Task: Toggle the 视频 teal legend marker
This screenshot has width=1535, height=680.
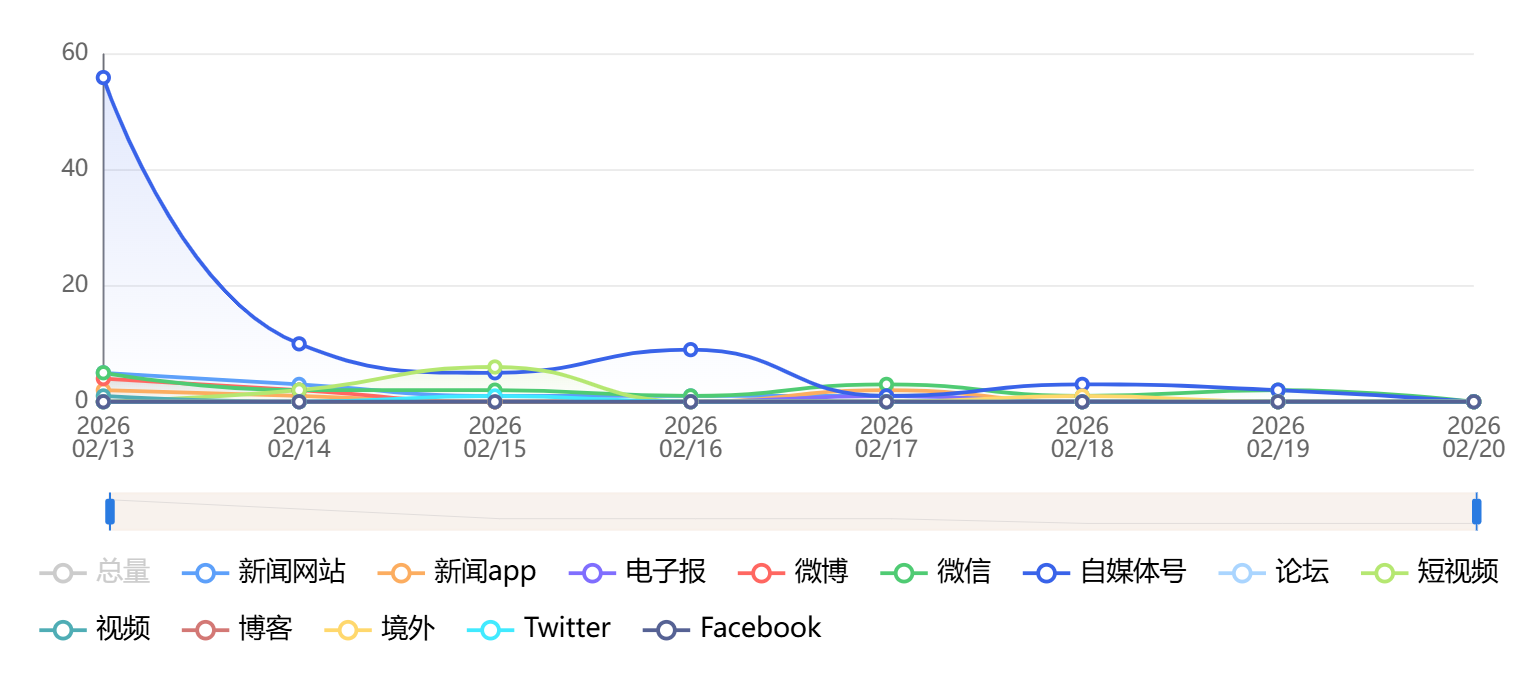Action: pyautogui.click(x=63, y=629)
